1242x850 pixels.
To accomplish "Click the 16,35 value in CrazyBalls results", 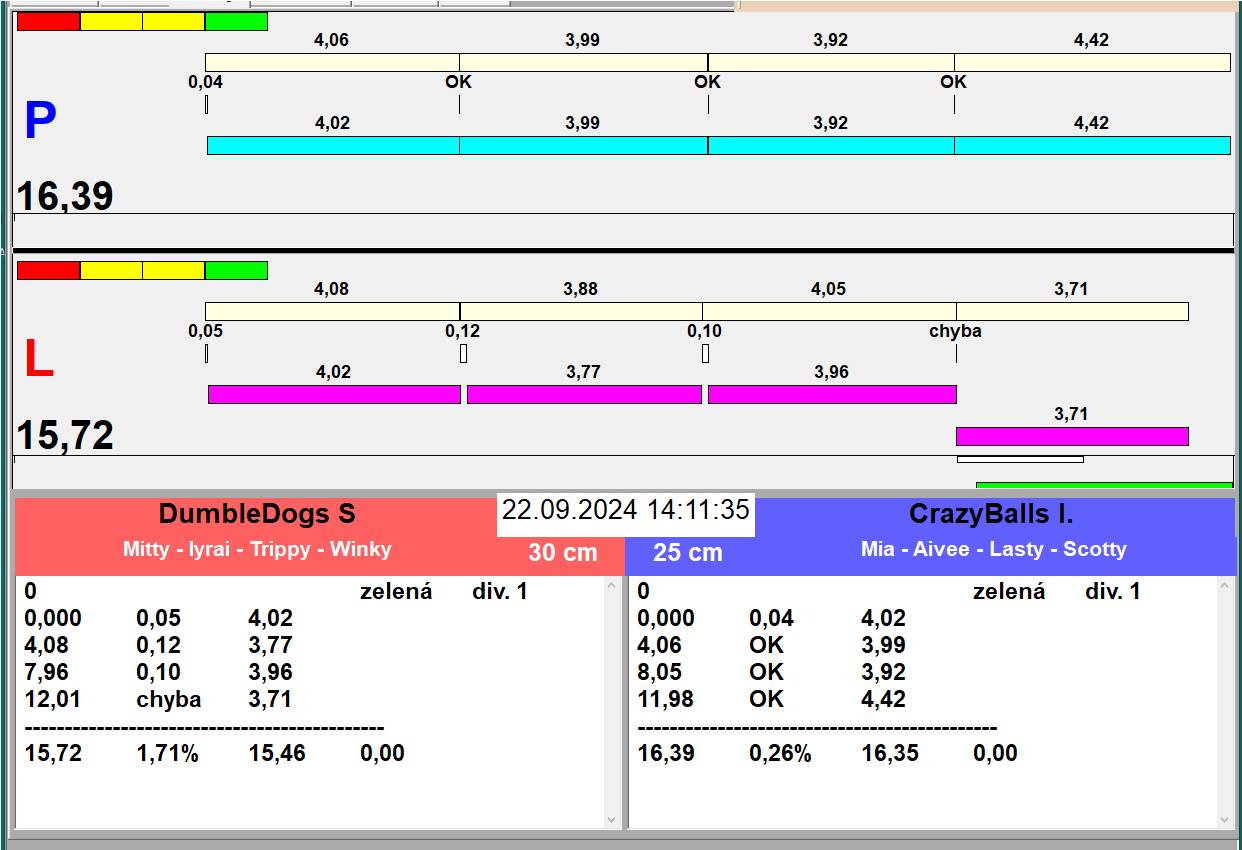I will click(x=890, y=753).
